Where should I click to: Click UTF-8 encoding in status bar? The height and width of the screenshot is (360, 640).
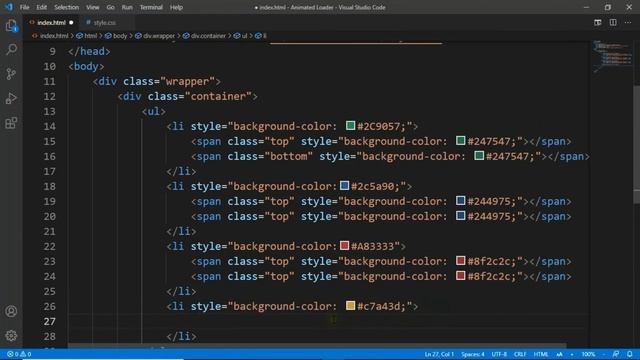(x=499, y=354)
